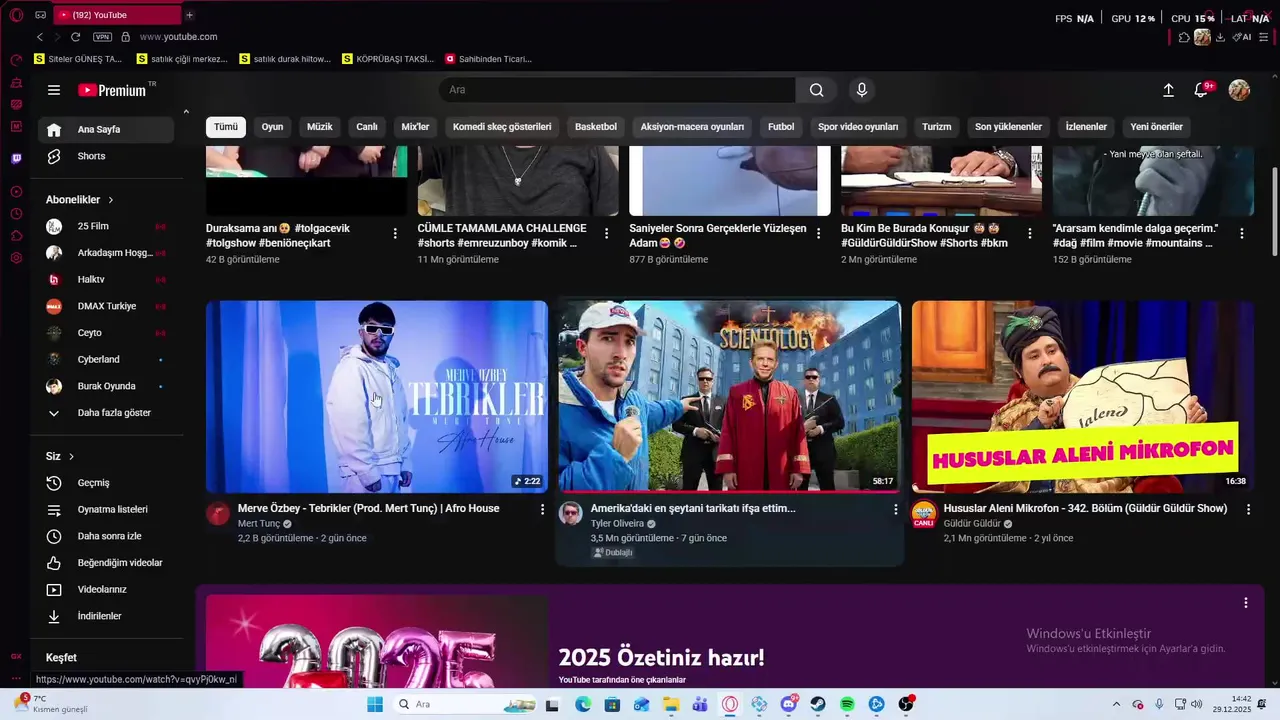The image size is (1280, 720).
Task: Select Komedi skeç gösterileri chip
Action: click(502, 127)
